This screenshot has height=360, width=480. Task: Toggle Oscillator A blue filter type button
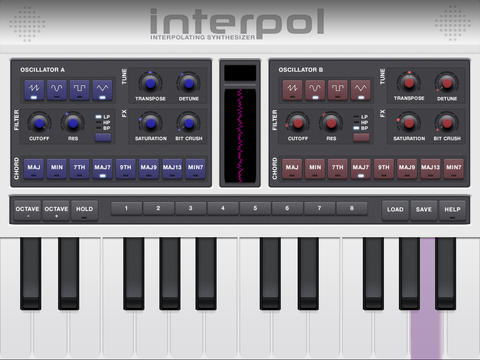[x=103, y=137]
